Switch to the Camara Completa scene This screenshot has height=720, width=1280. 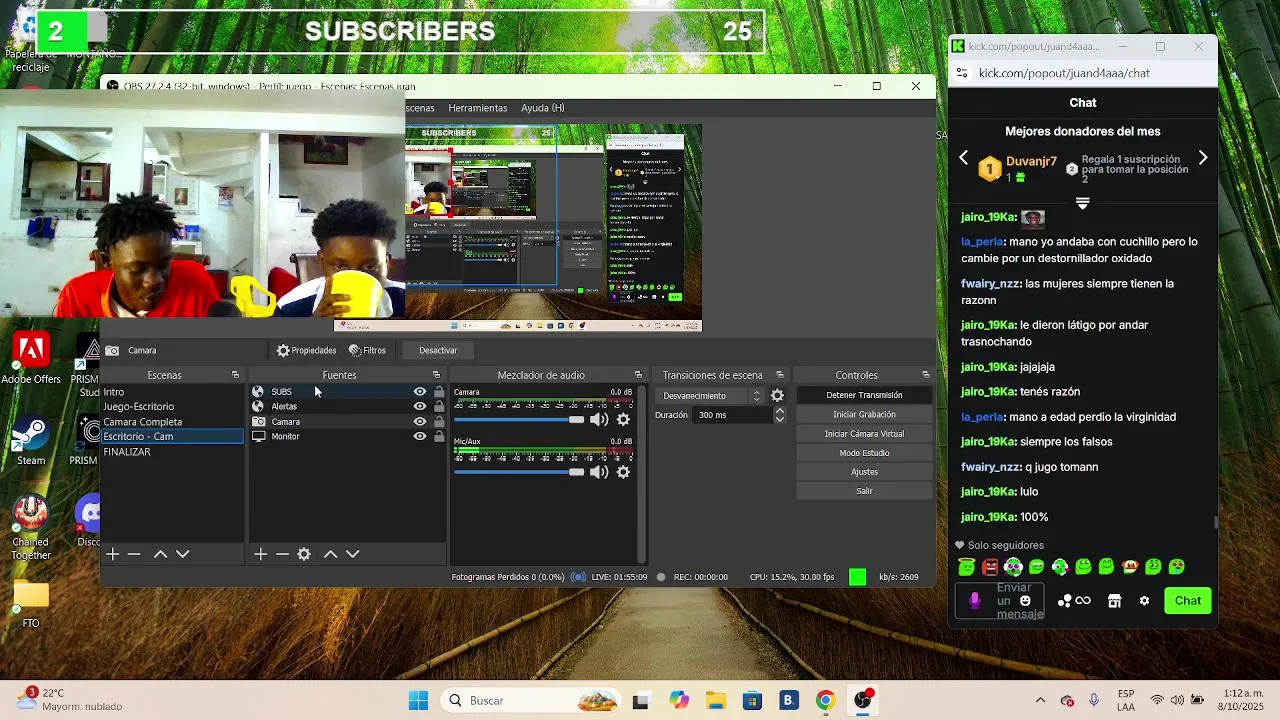pyautogui.click(x=172, y=422)
